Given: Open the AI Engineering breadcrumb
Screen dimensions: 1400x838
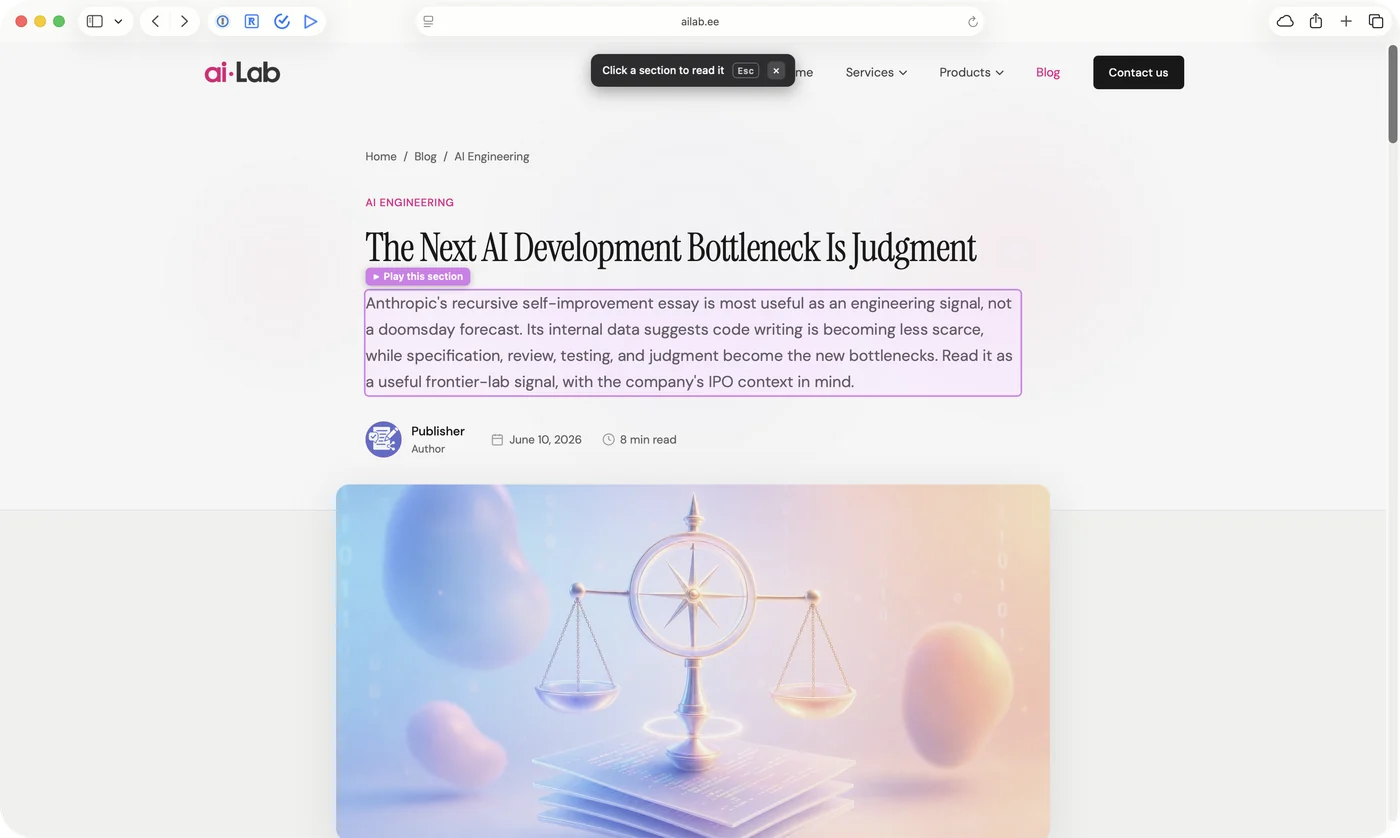Looking at the screenshot, I should coord(492,156).
